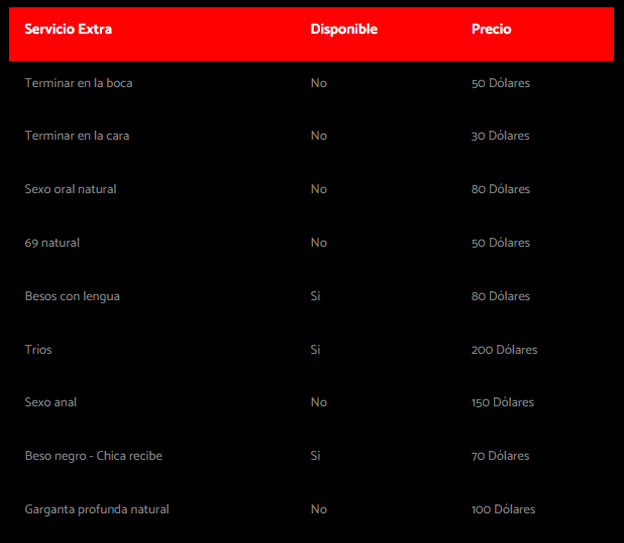
Task: Click the '30 Dólares' price cell
Action: [x=500, y=136]
